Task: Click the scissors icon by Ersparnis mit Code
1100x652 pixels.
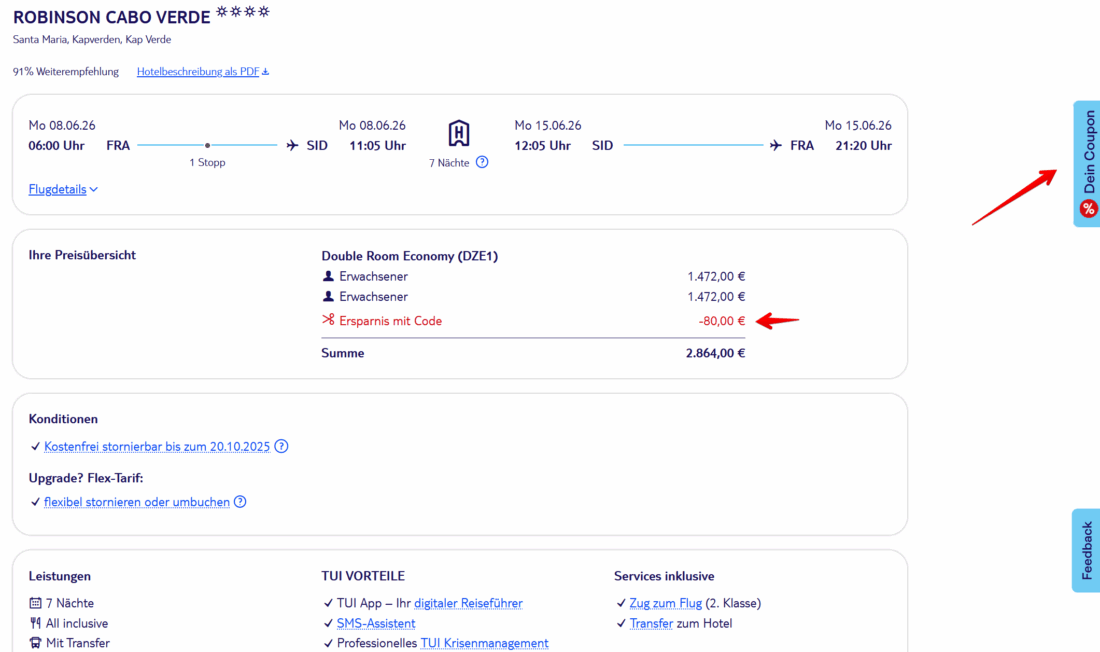Action: (x=328, y=320)
